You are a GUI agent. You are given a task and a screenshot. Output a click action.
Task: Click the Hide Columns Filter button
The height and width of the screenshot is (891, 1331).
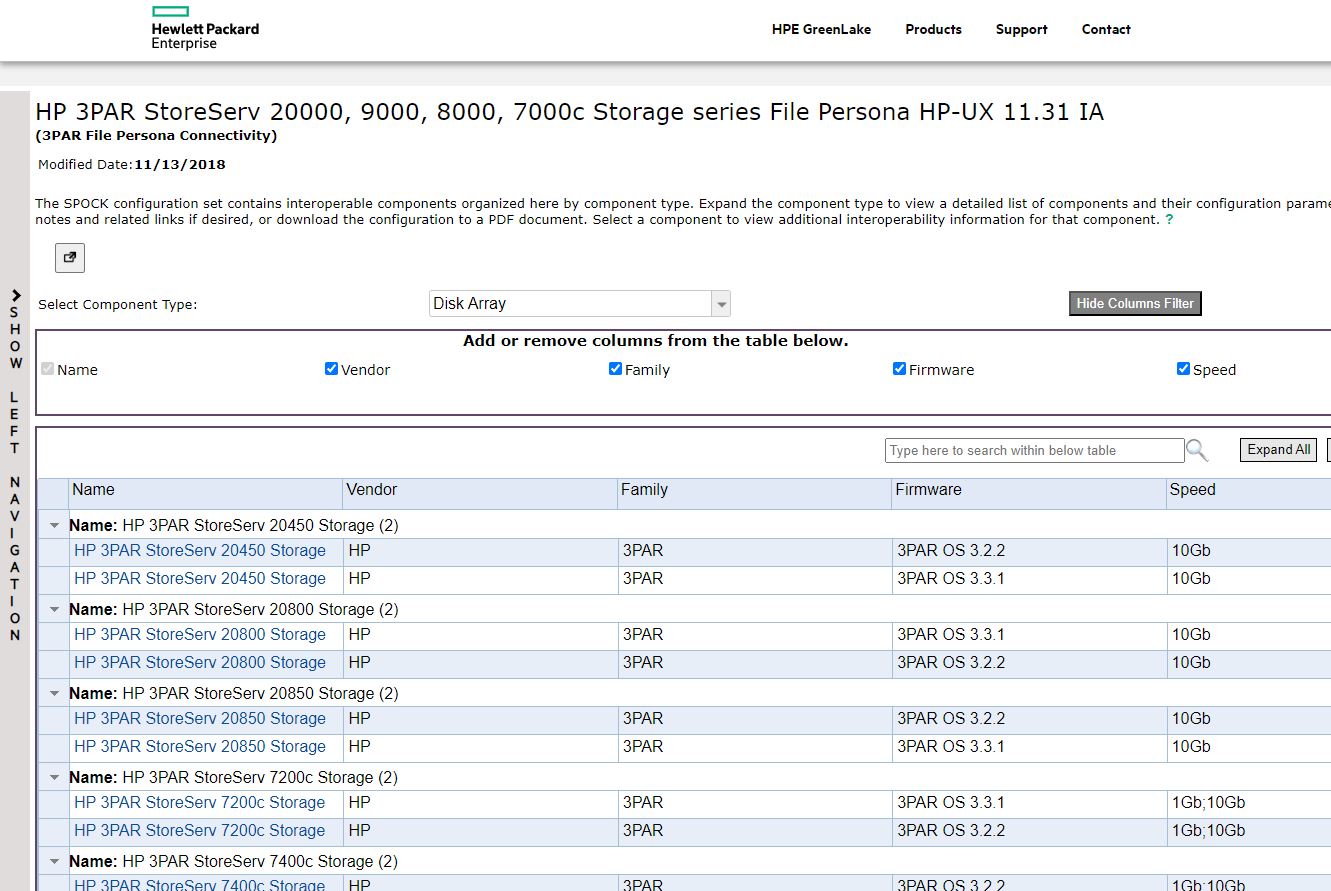click(1135, 304)
